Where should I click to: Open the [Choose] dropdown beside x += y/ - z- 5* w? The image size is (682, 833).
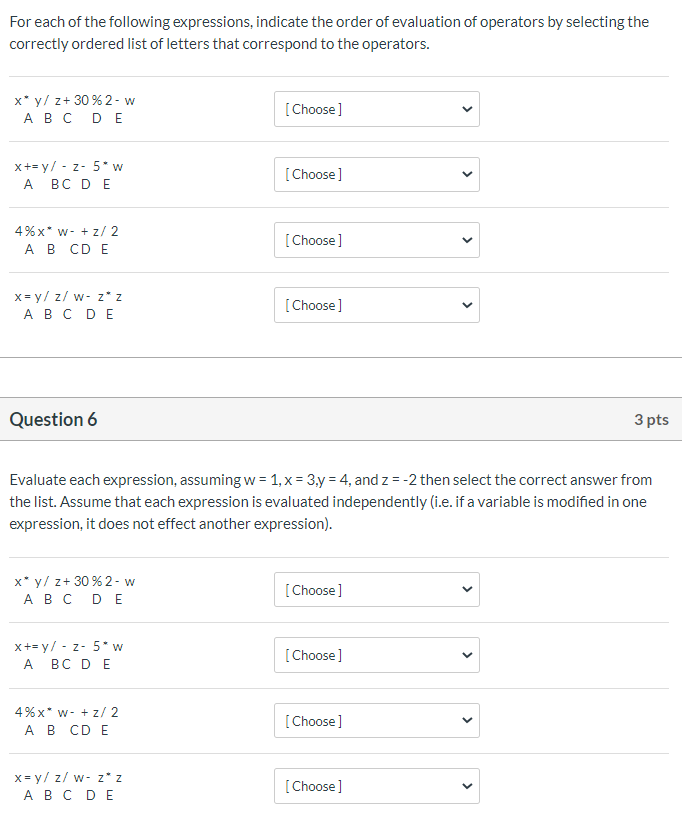pos(376,174)
